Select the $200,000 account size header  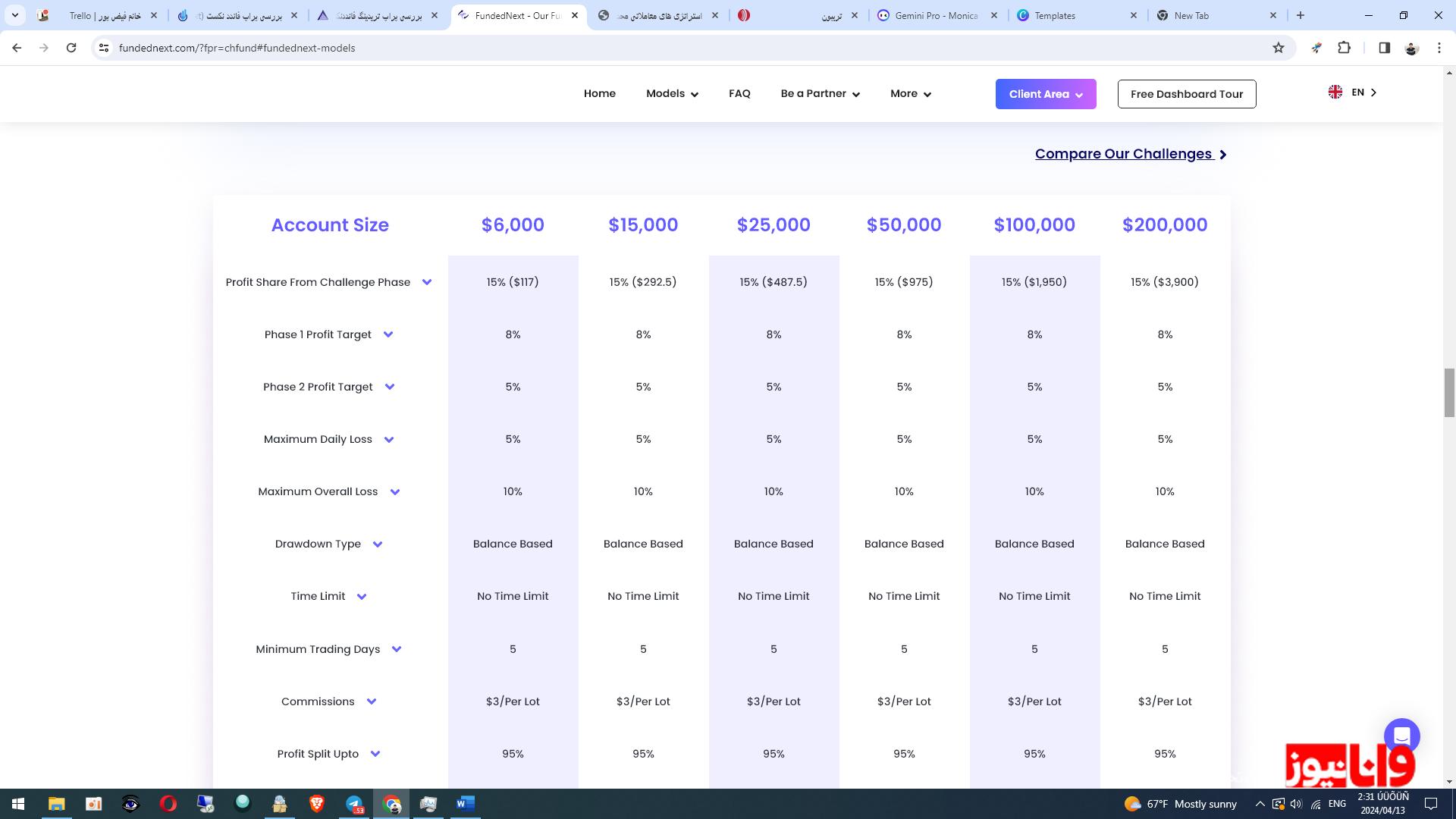click(x=1165, y=225)
